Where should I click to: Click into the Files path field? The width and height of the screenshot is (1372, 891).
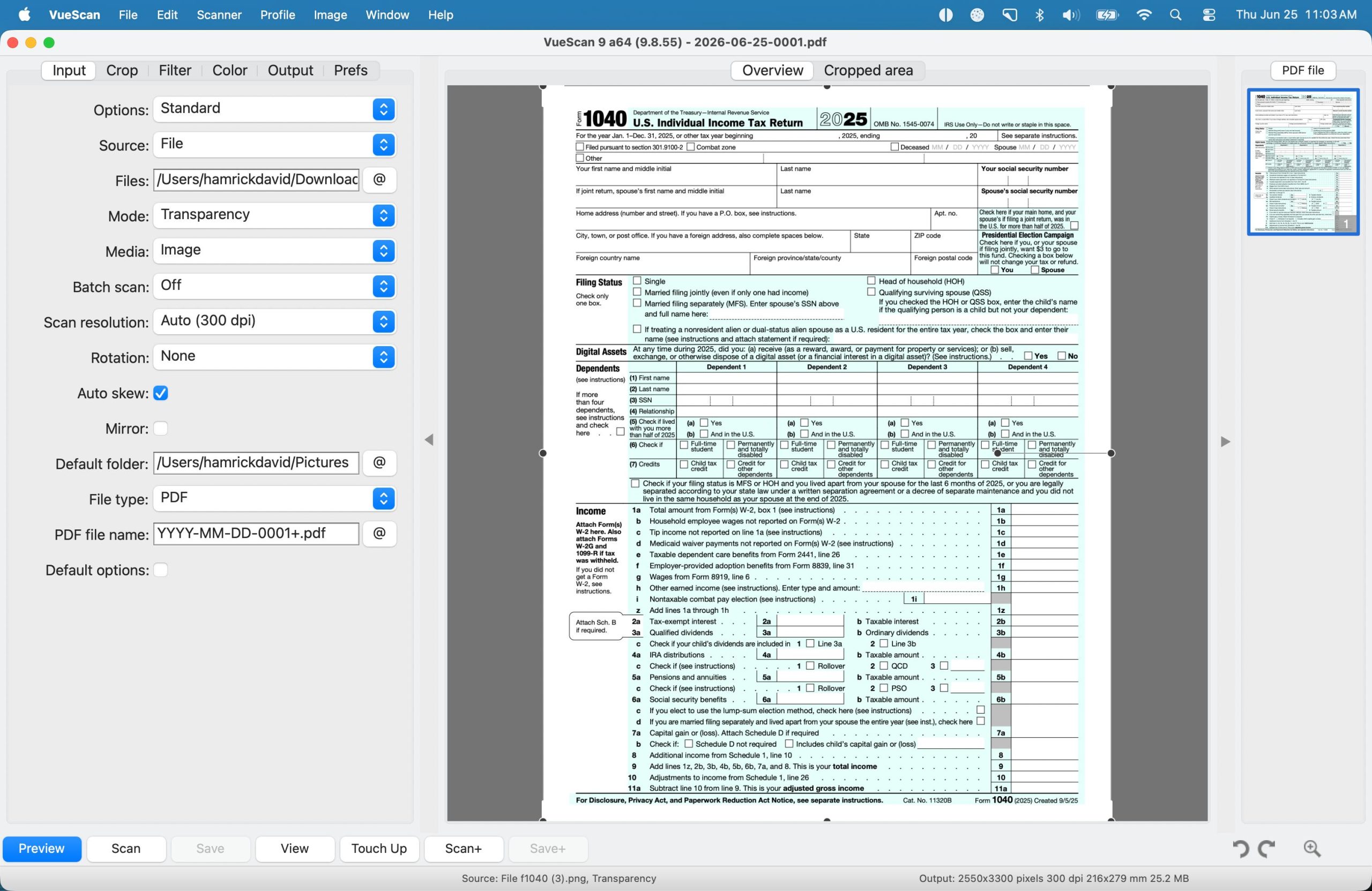pos(257,180)
